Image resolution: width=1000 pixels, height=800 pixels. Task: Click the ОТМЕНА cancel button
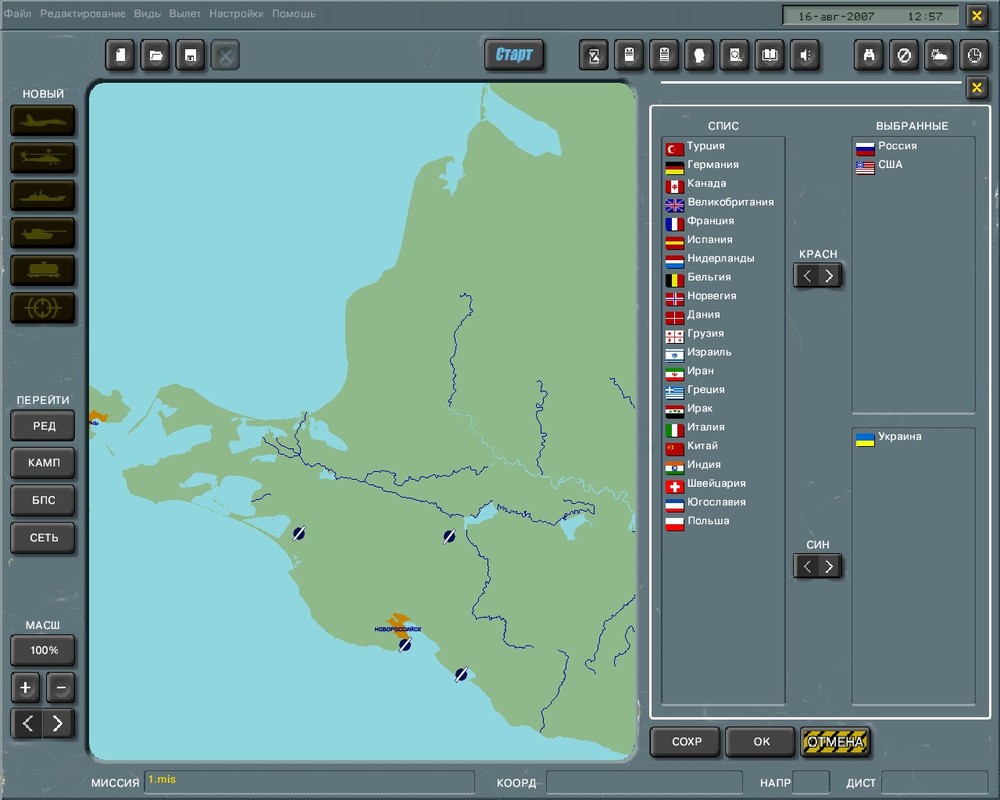pos(835,742)
